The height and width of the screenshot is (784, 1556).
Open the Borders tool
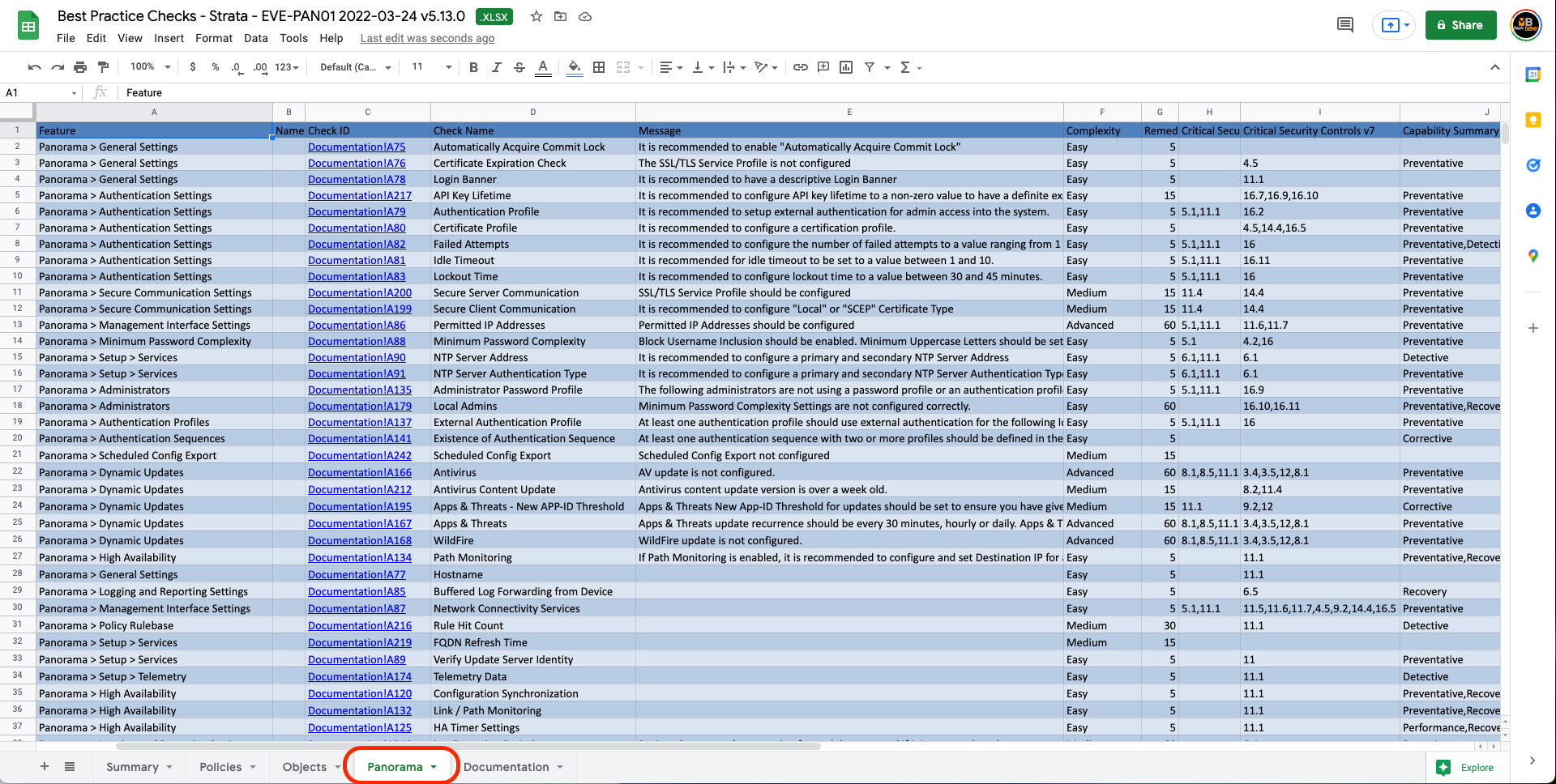click(599, 67)
